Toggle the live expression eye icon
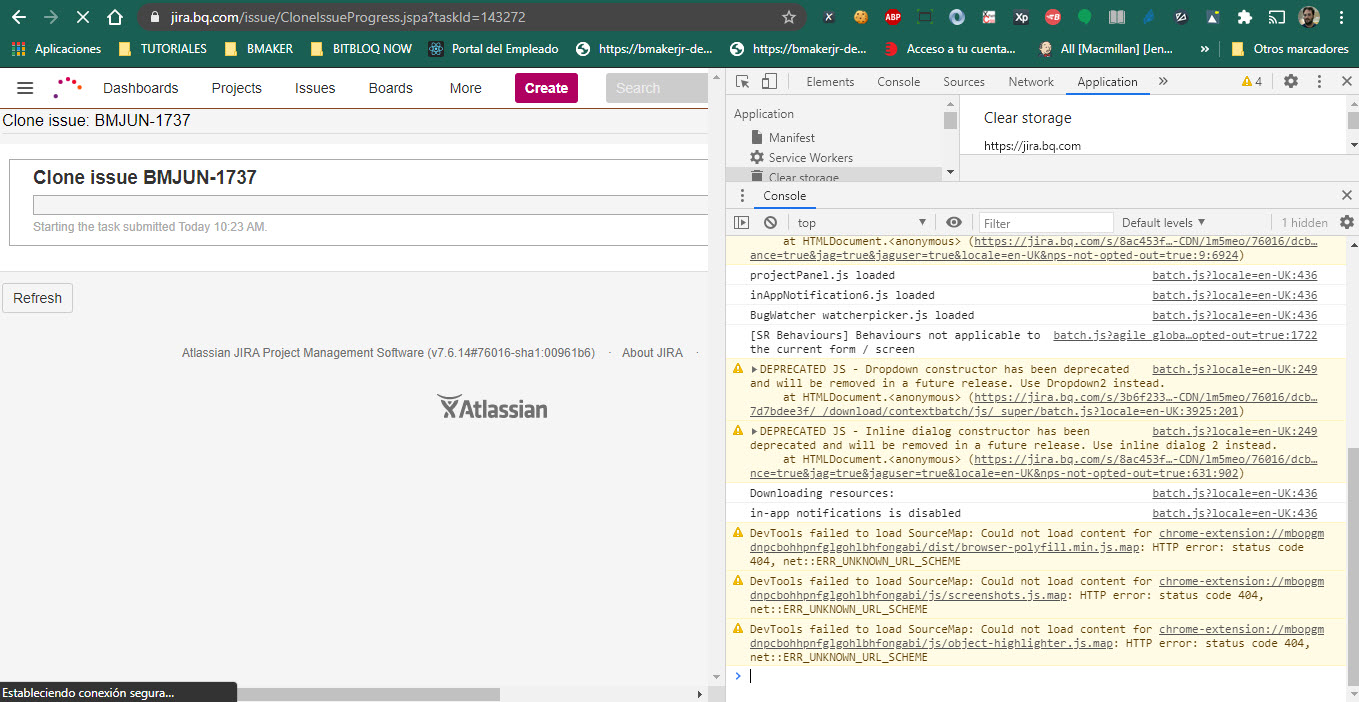The image size is (1359, 702). pos(954,222)
